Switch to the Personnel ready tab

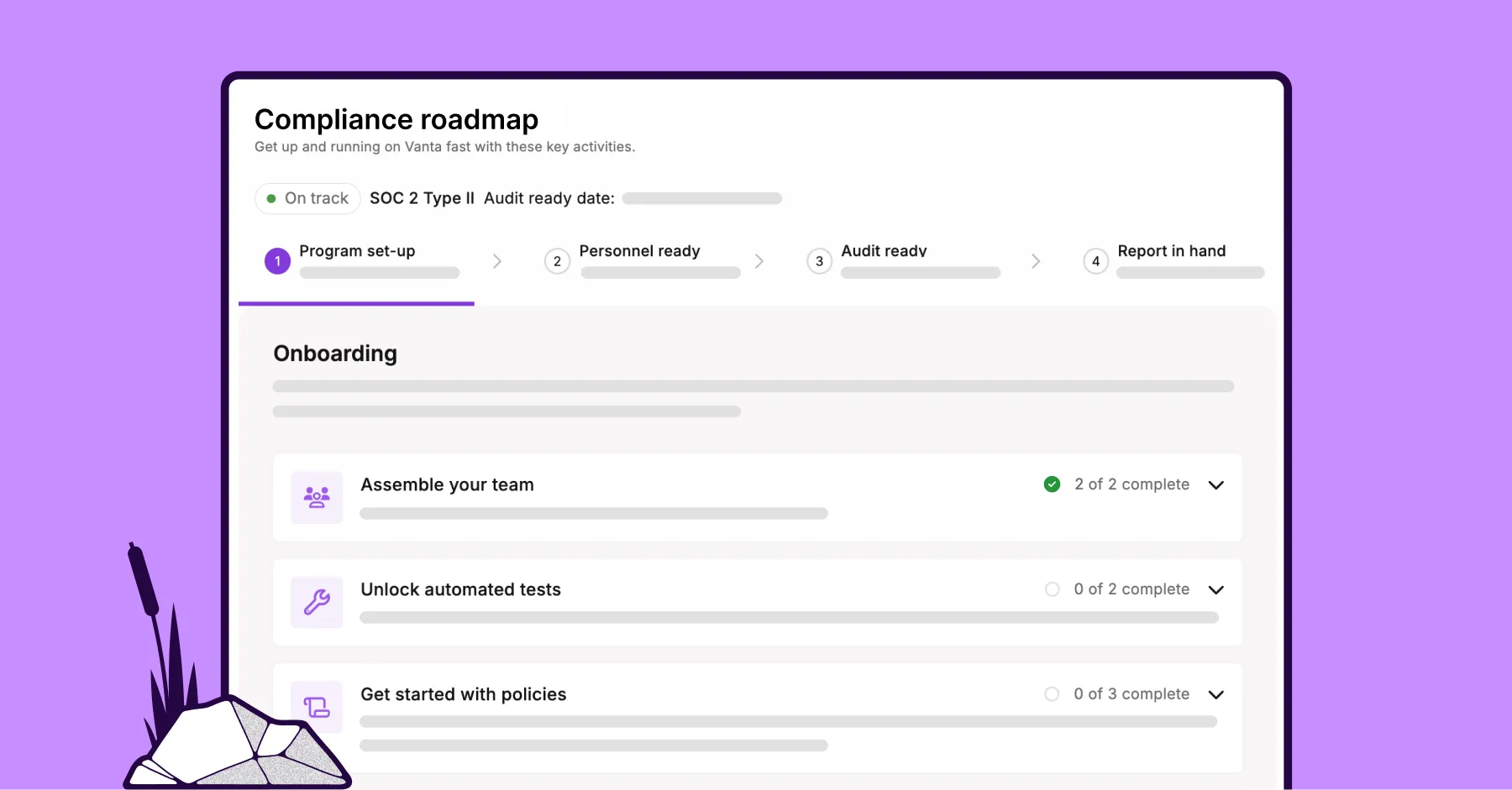[x=643, y=261]
